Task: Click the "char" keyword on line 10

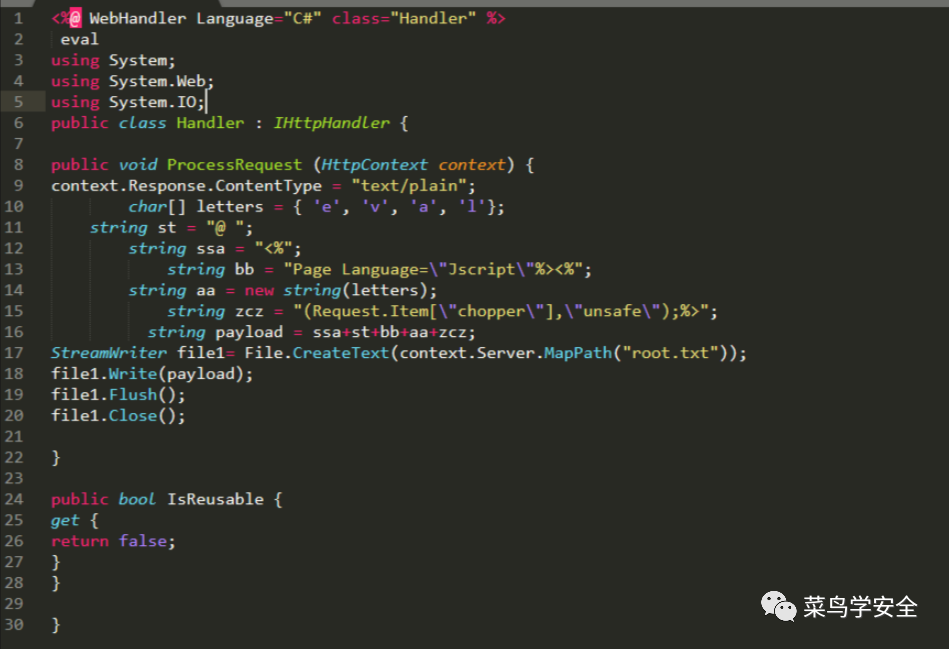Action: click(147, 206)
